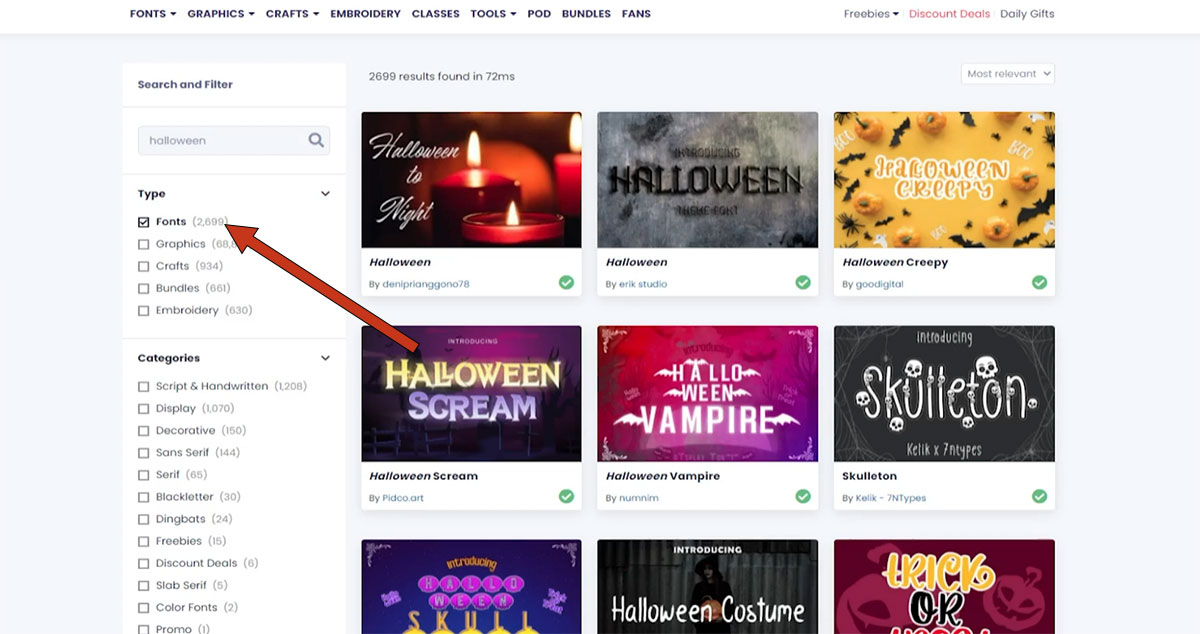The width and height of the screenshot is (1200, 634).
Task: Check the Script & Handwritten category
Action: click(x=143, y=385)
